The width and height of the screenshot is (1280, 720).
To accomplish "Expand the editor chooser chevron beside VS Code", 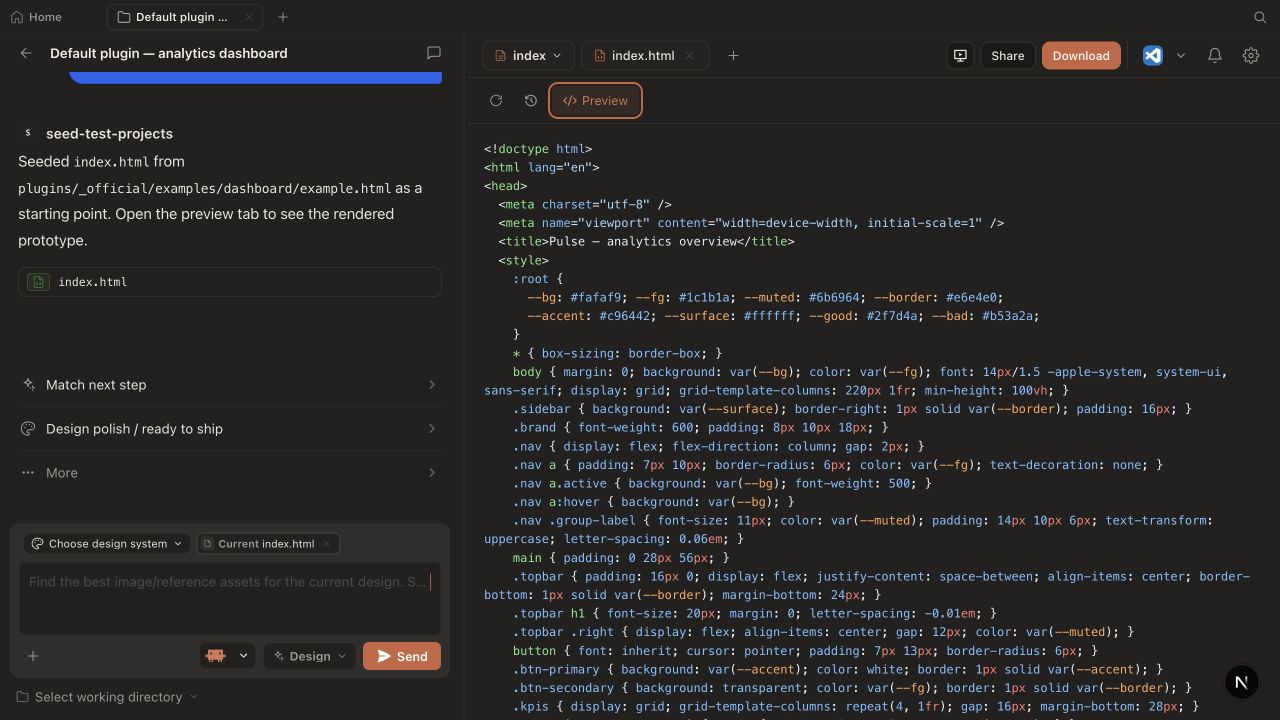I will click(1181, 56).
